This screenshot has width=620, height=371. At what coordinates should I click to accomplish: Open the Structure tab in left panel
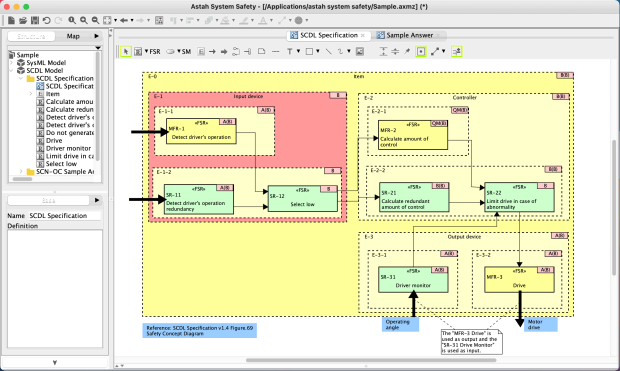pyautogui.click(x=31, y=36)
